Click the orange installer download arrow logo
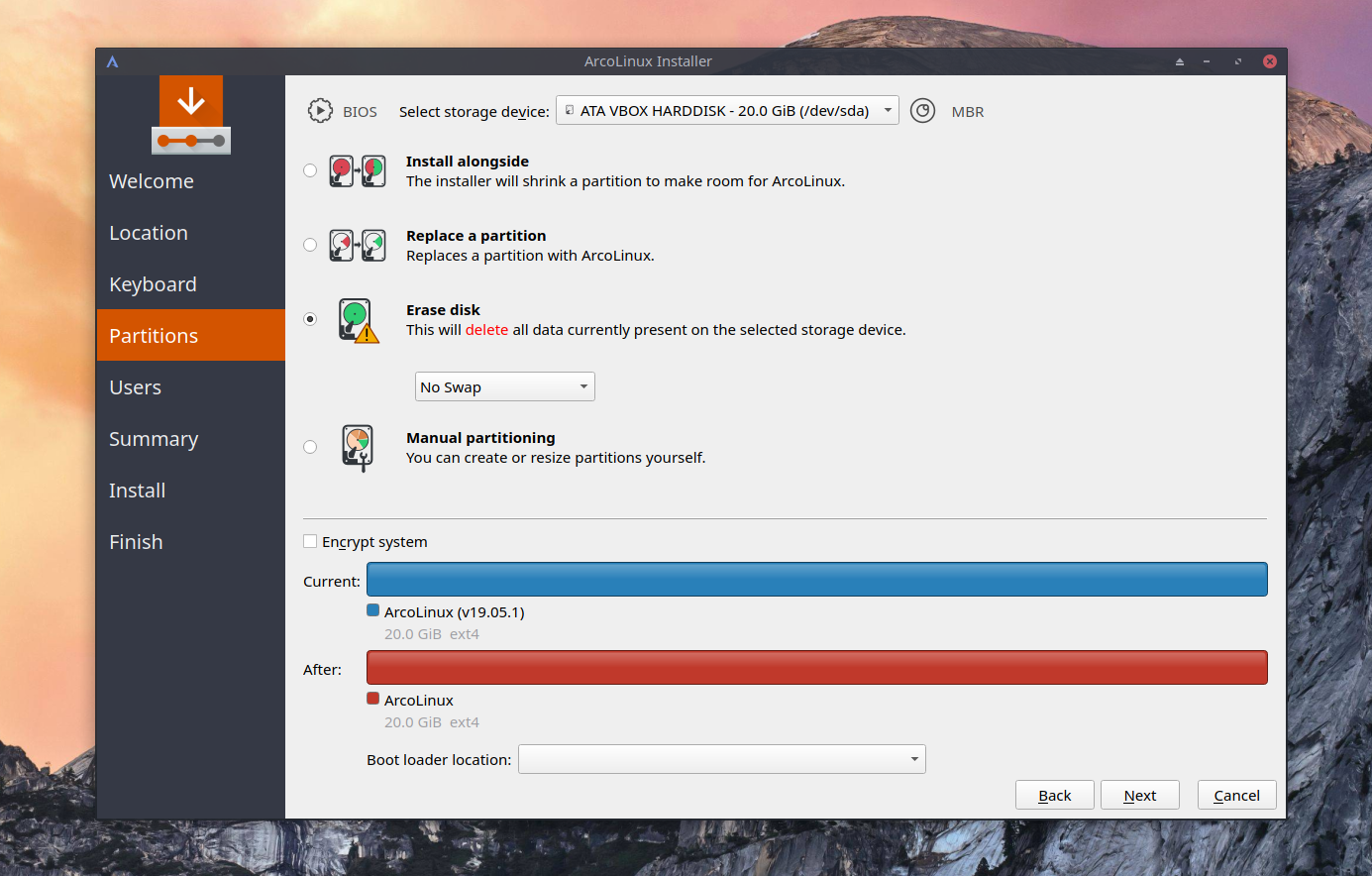This screenshot has width=1372, height=876. [x=191, y=115]
